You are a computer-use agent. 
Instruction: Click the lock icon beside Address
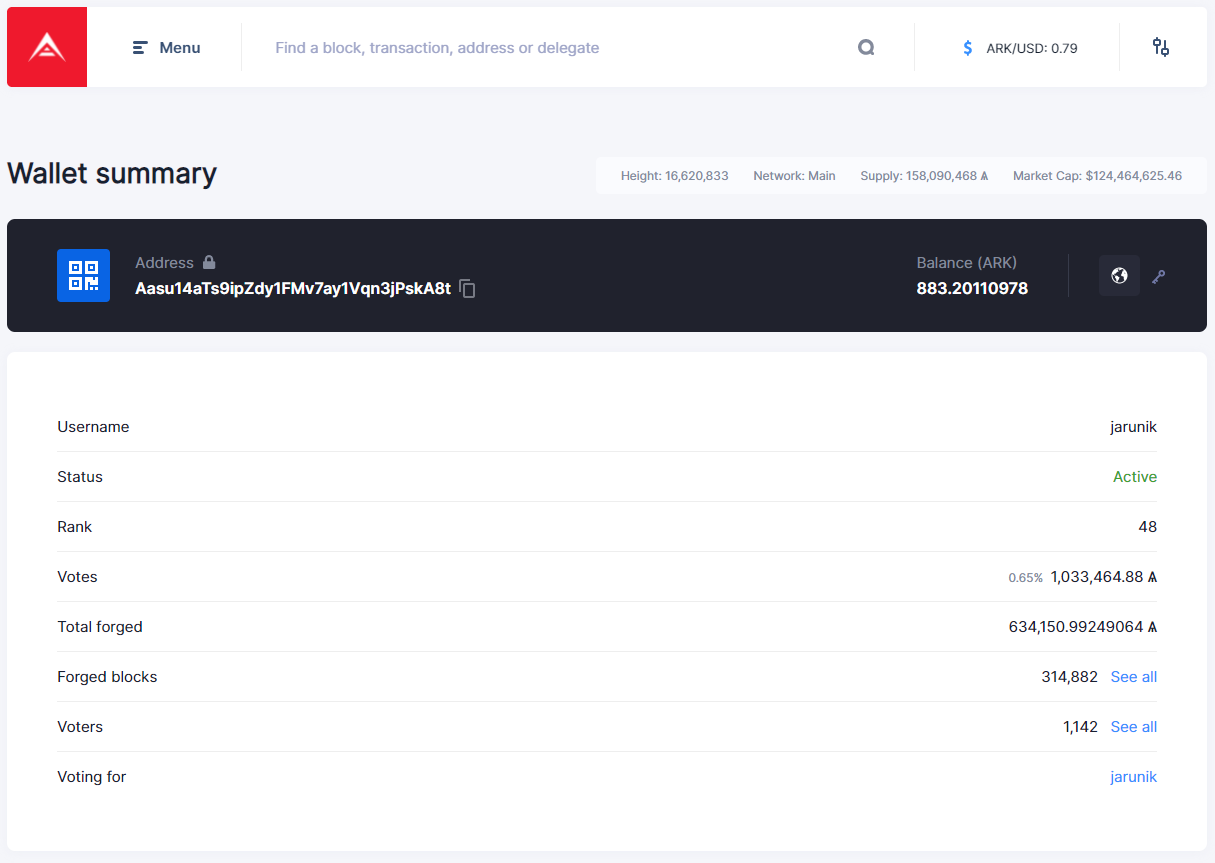pos(209,262)
